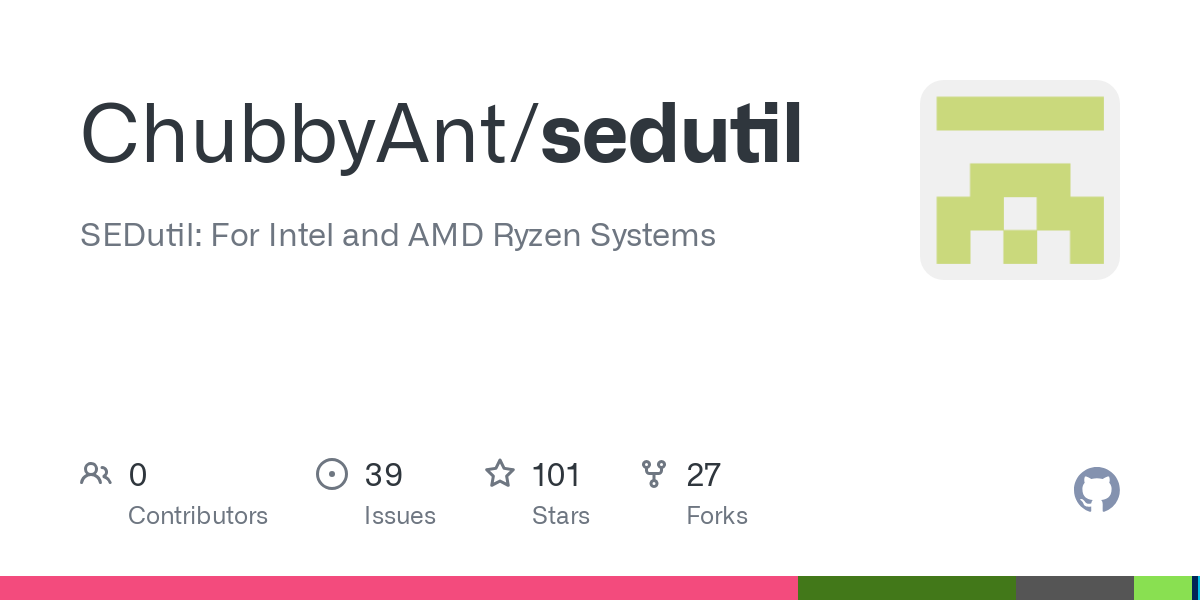
Task: Click the SEDutil description text
Action: 398,236
